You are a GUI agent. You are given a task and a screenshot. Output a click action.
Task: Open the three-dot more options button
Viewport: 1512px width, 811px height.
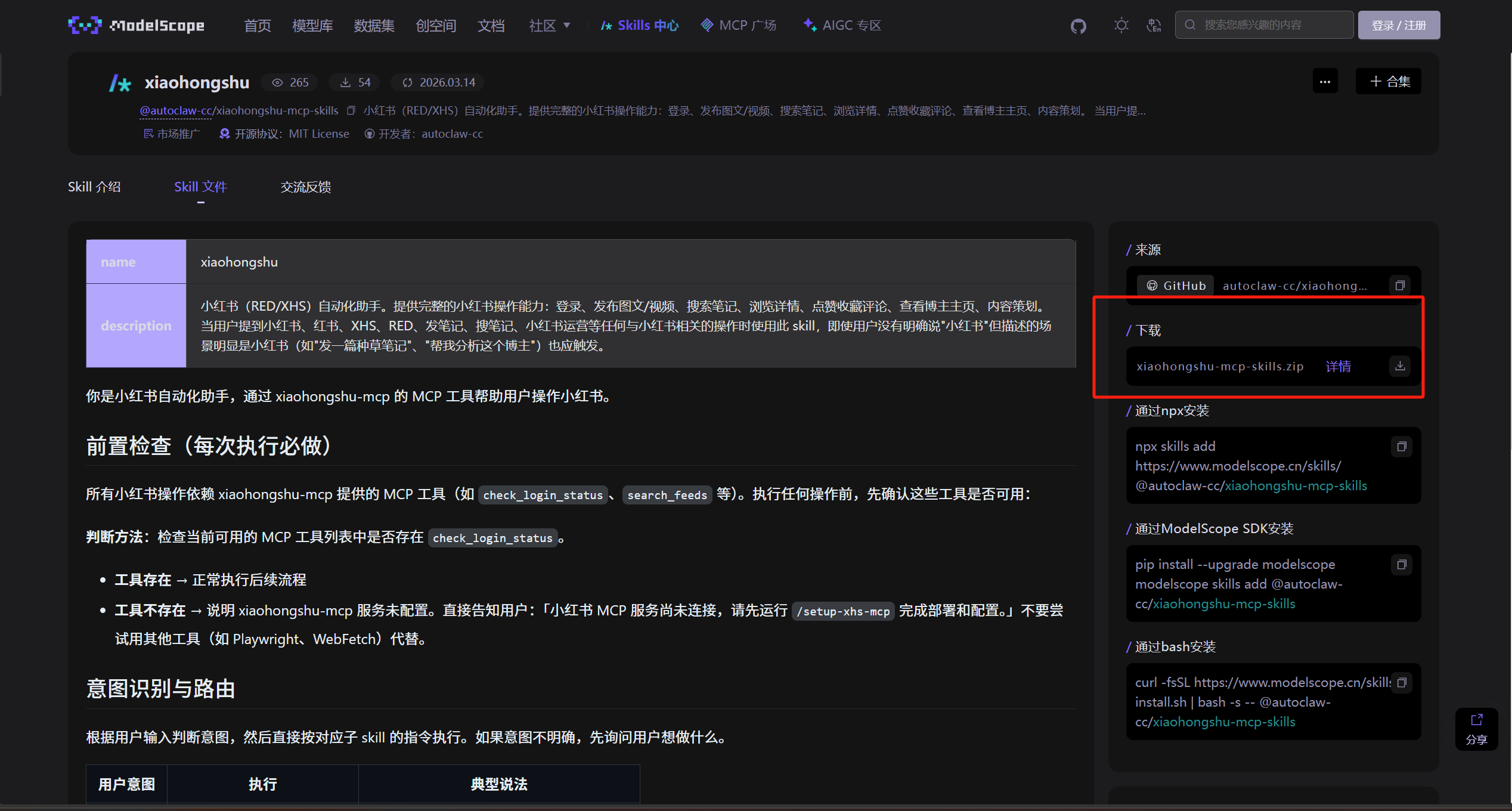pos(1325,81)
